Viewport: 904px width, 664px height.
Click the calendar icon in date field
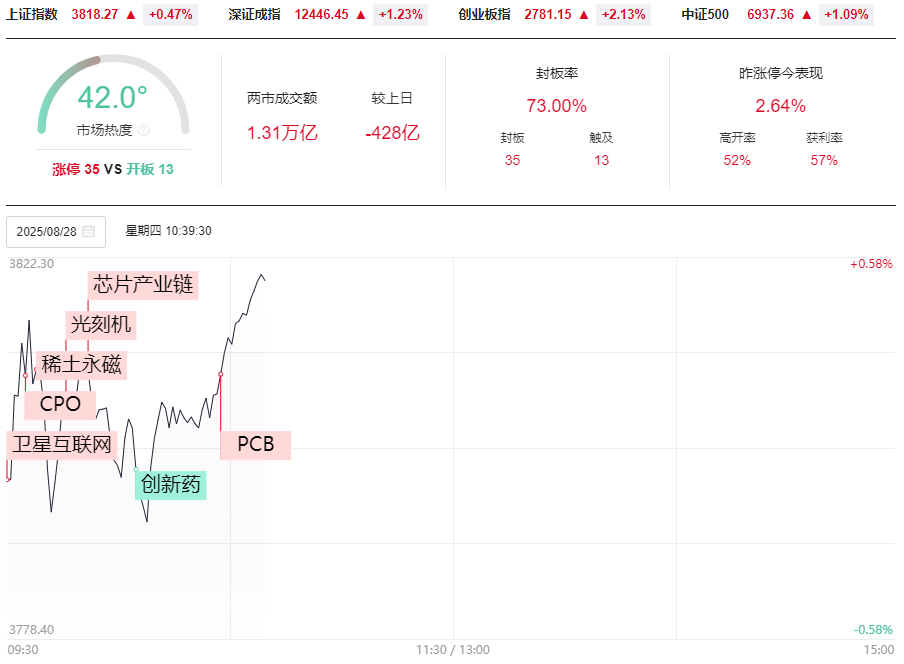[x=88, y=231]
